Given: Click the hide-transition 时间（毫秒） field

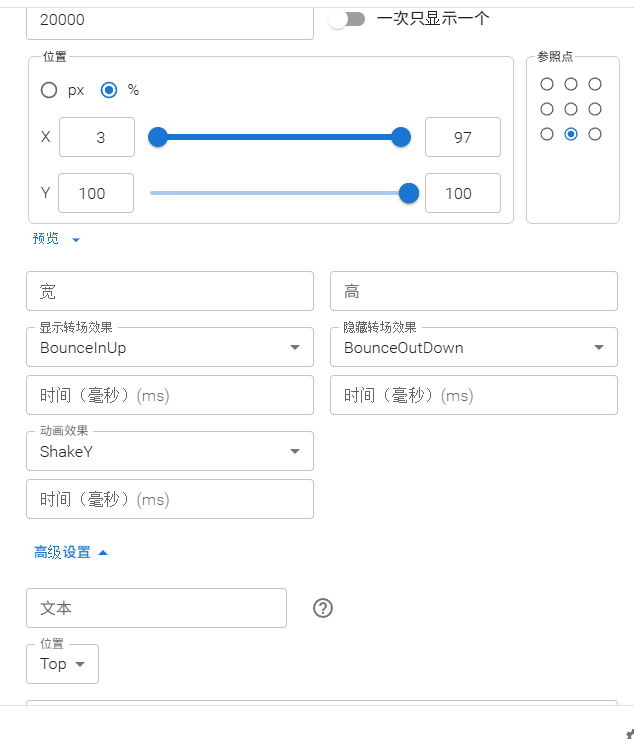Looking at the screenshot, I should [474, 395].
